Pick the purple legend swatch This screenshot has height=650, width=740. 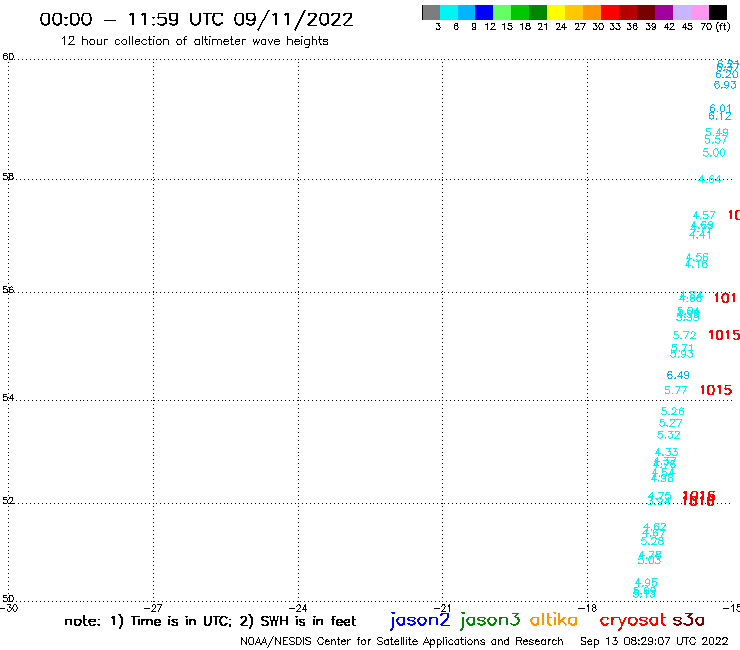(664, 12)
